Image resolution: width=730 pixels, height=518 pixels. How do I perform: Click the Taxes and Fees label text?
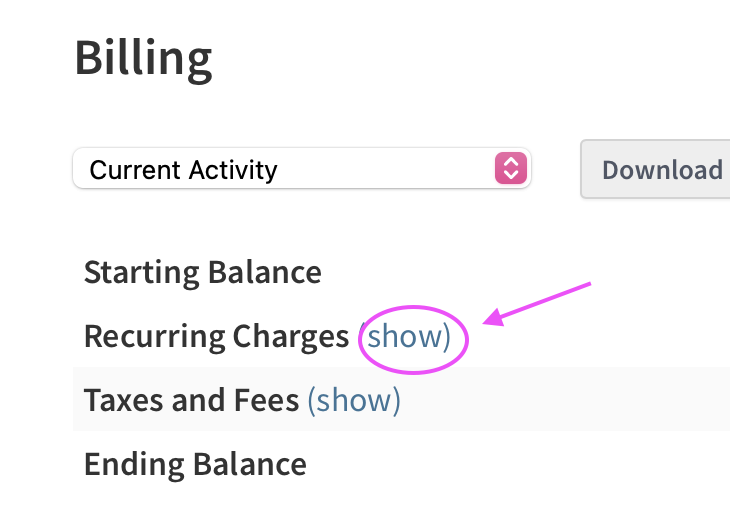pos(191,400)
